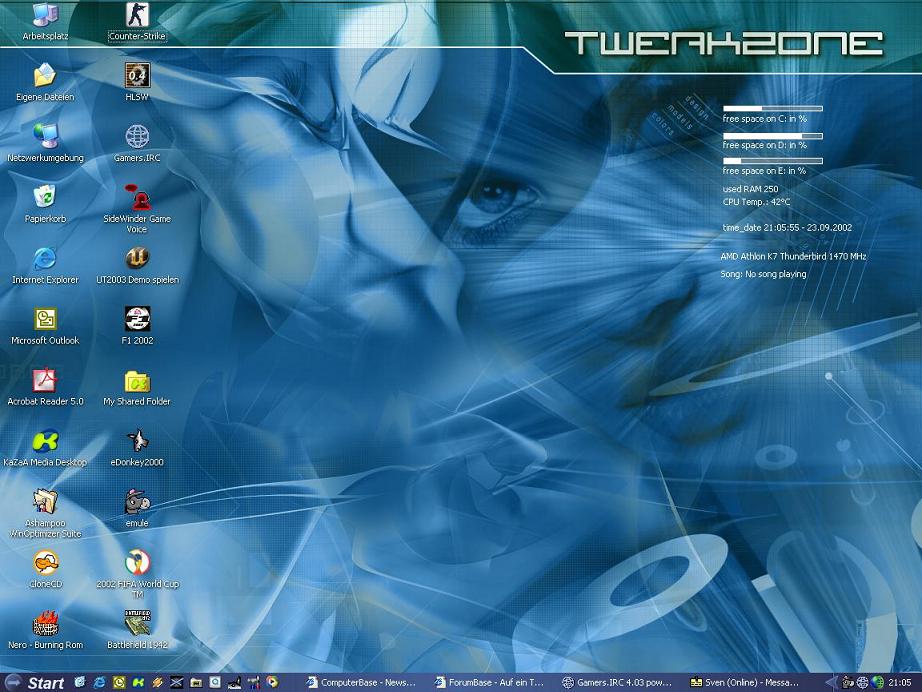The width and height of the screenshot is (922, 692).
Task: Open the Papierkorb recycle bin
Action: coord(45,204)
